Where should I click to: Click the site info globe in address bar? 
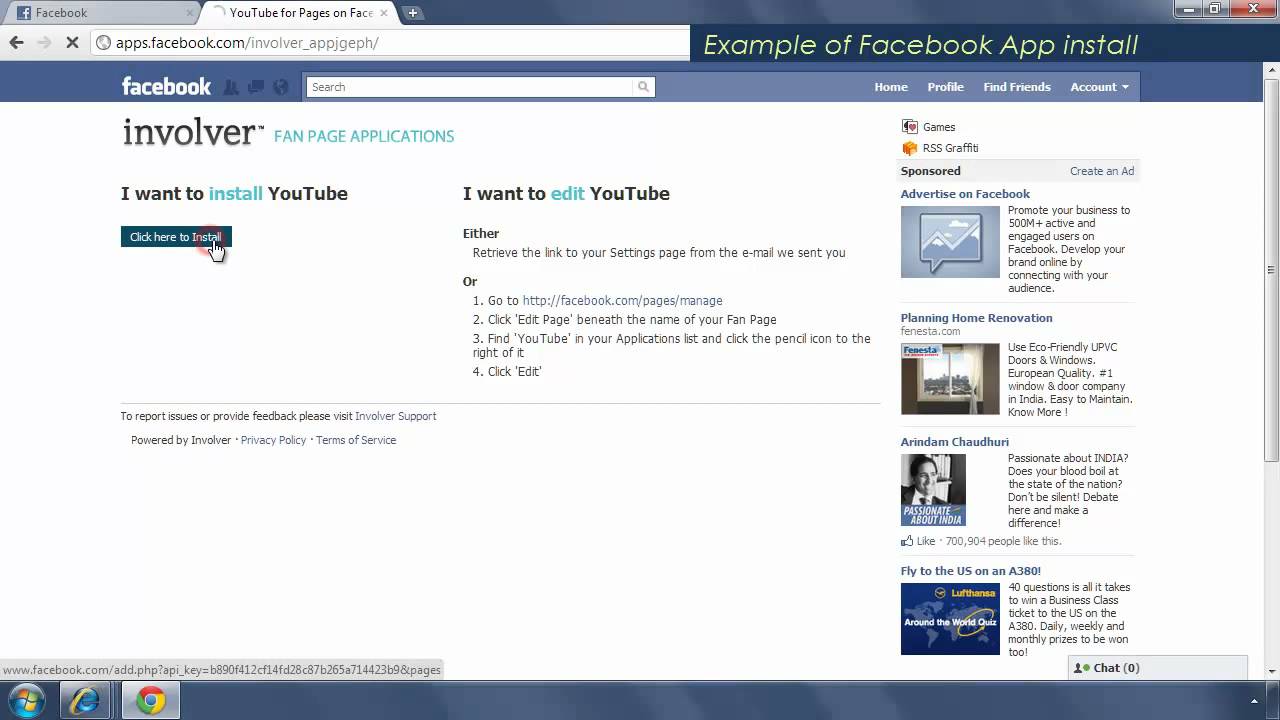click(103, 43)
